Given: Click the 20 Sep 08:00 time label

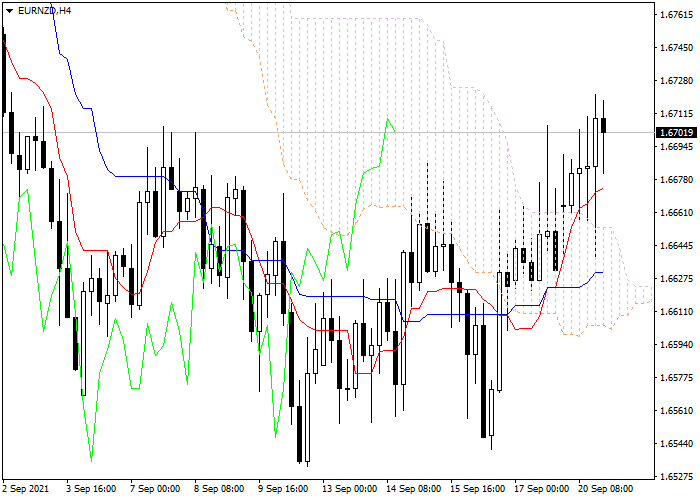Looking at the screenshot, I should click(606, 489).
